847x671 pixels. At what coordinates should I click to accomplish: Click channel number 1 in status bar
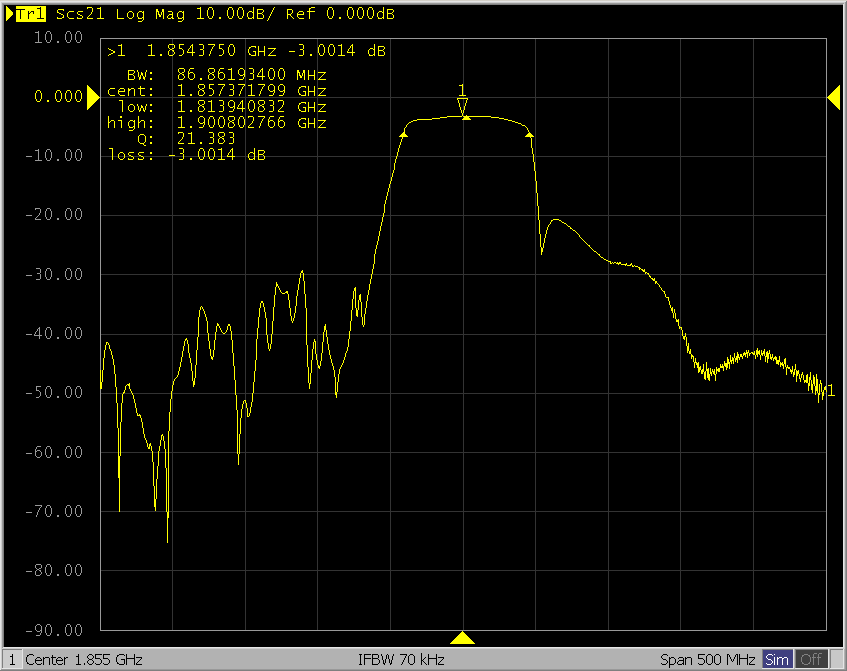tap(10, 660)
